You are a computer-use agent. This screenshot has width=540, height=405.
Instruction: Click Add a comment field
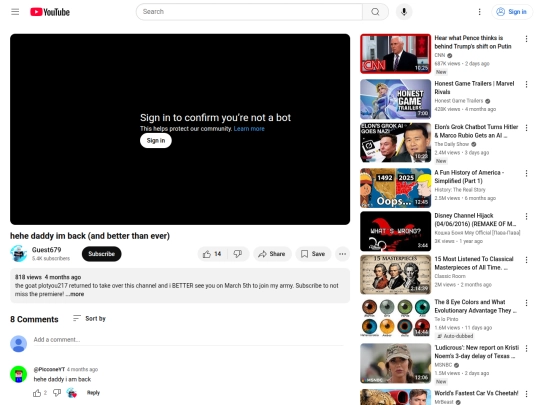point(188,340)
